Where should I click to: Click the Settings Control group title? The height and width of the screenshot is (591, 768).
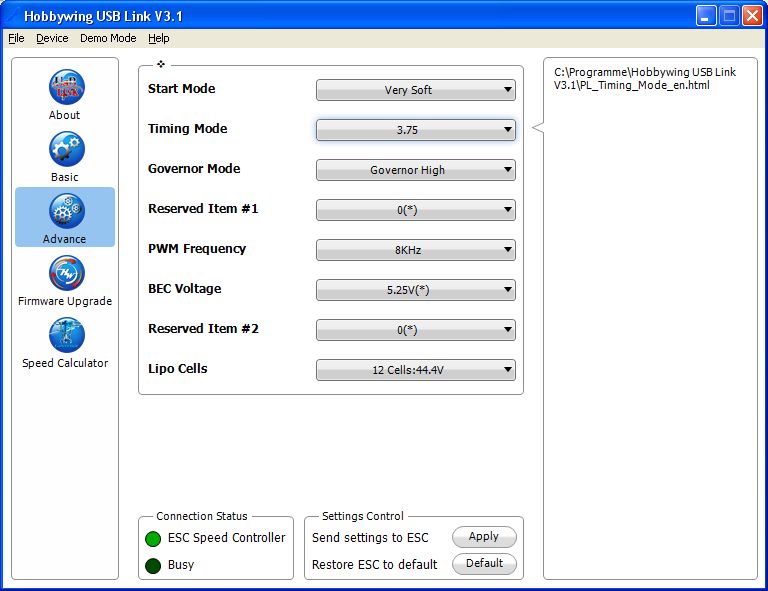point(363,516)
